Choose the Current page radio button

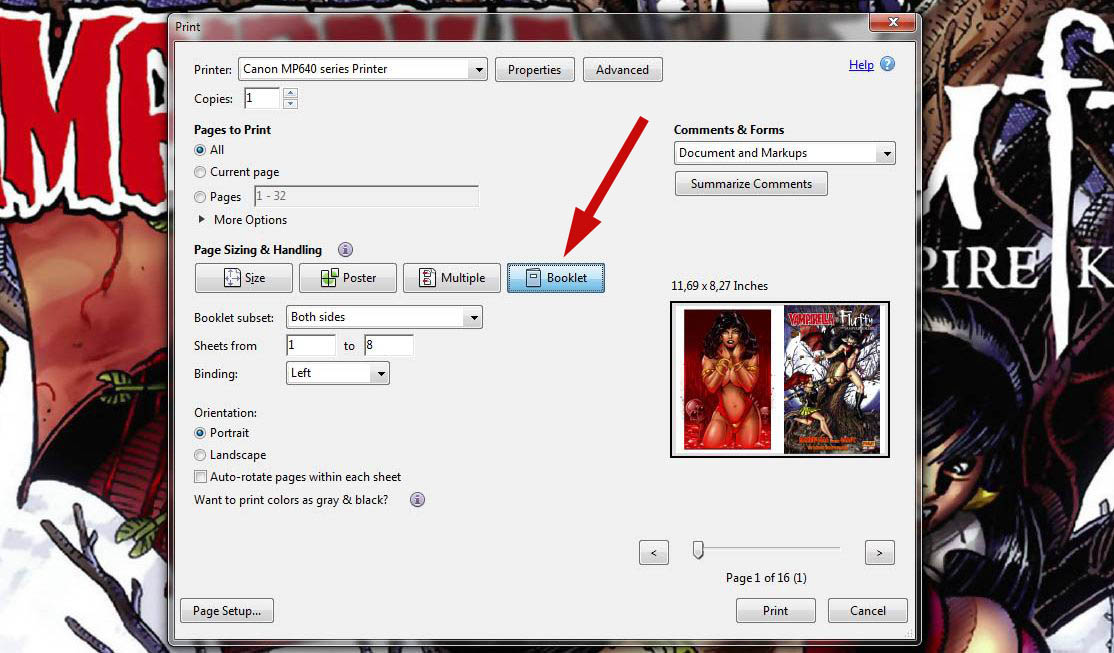click(200, 172)
